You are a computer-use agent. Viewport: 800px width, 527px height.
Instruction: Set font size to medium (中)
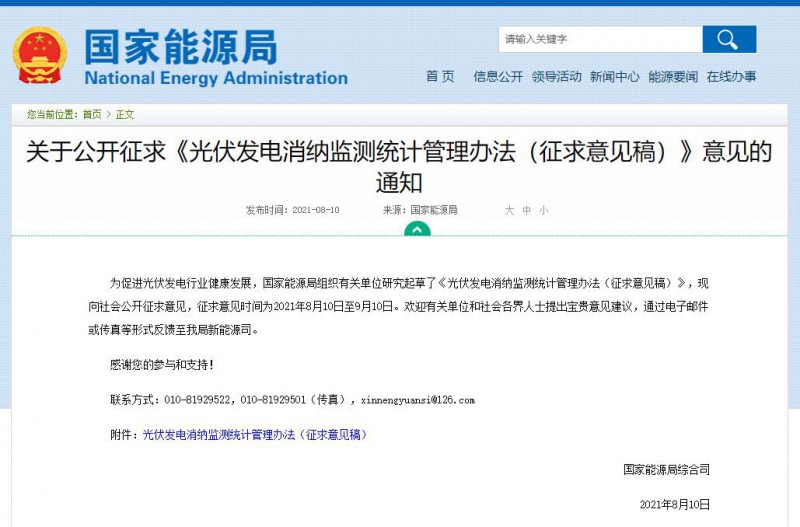(x=527, y=210)
